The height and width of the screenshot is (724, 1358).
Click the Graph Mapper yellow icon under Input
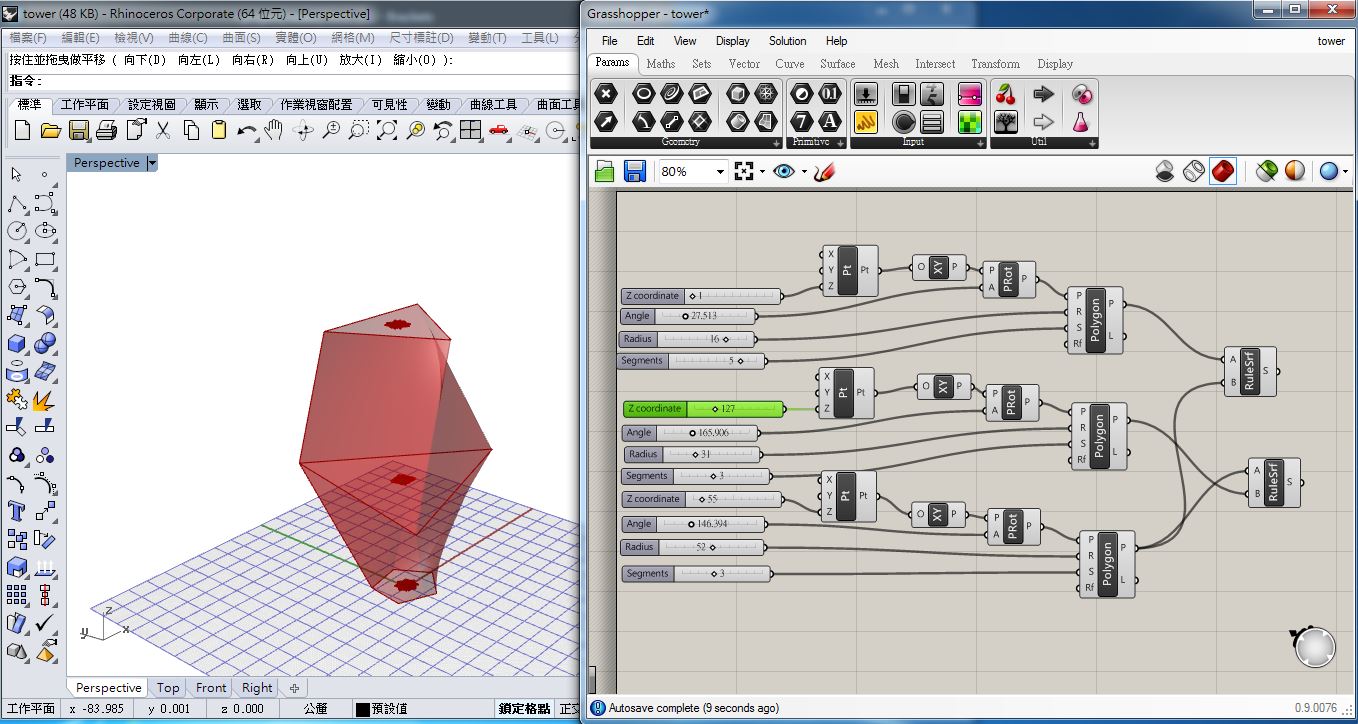tap(866, 122)
